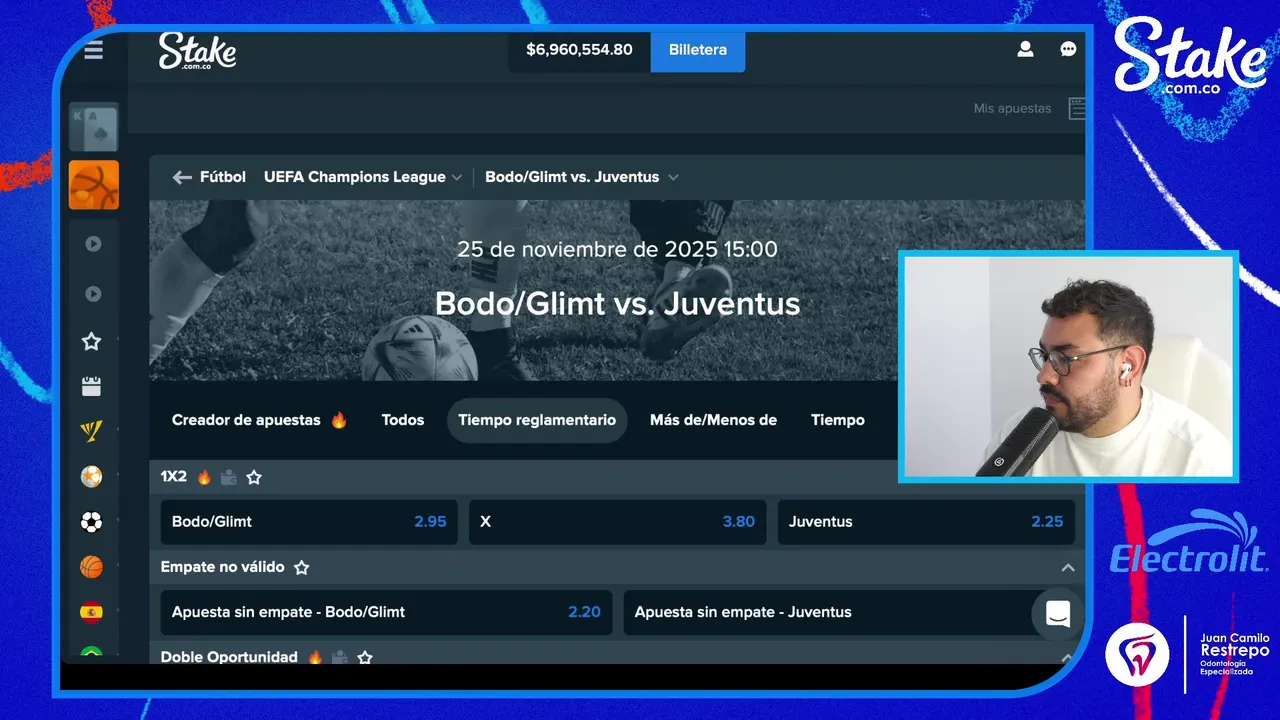
Task: Favorite the 1X2 market with its star
Action: [x=254, y=477]
